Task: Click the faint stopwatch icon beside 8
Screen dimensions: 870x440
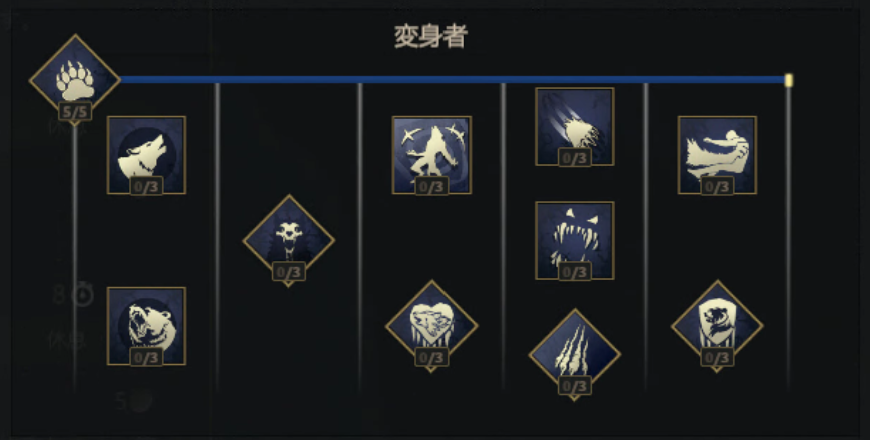Action: (84, 294)
